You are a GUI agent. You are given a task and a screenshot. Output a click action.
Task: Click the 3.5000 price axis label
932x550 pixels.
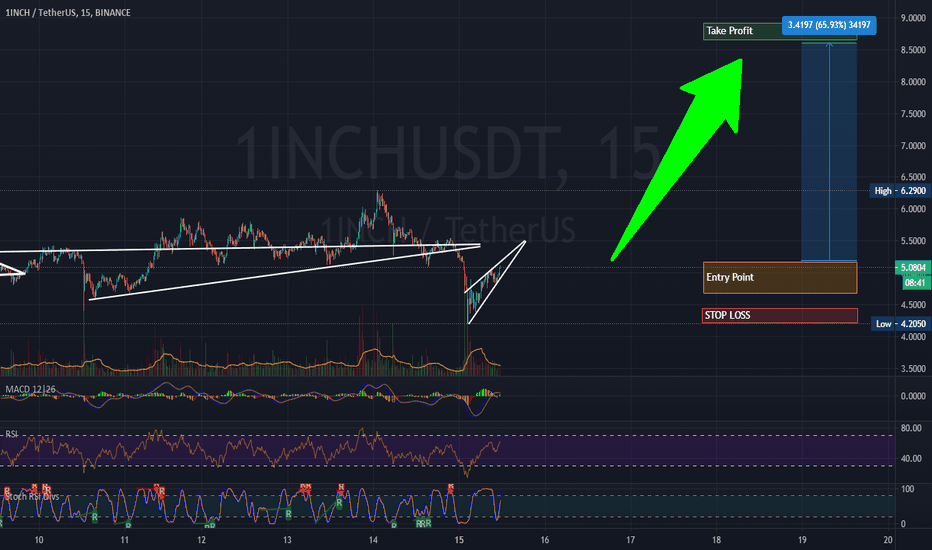[x=913, y=369]
